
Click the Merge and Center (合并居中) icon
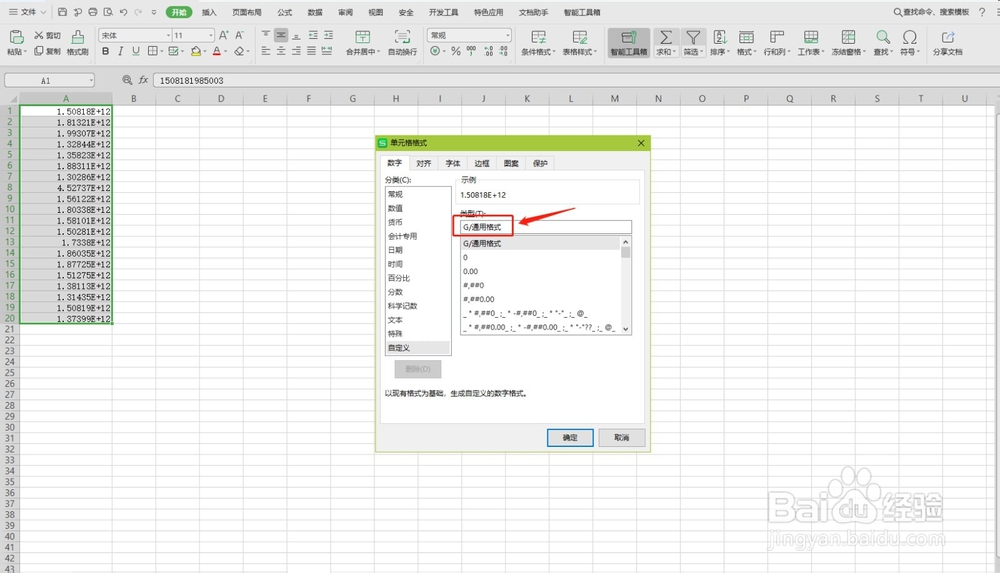362,37
